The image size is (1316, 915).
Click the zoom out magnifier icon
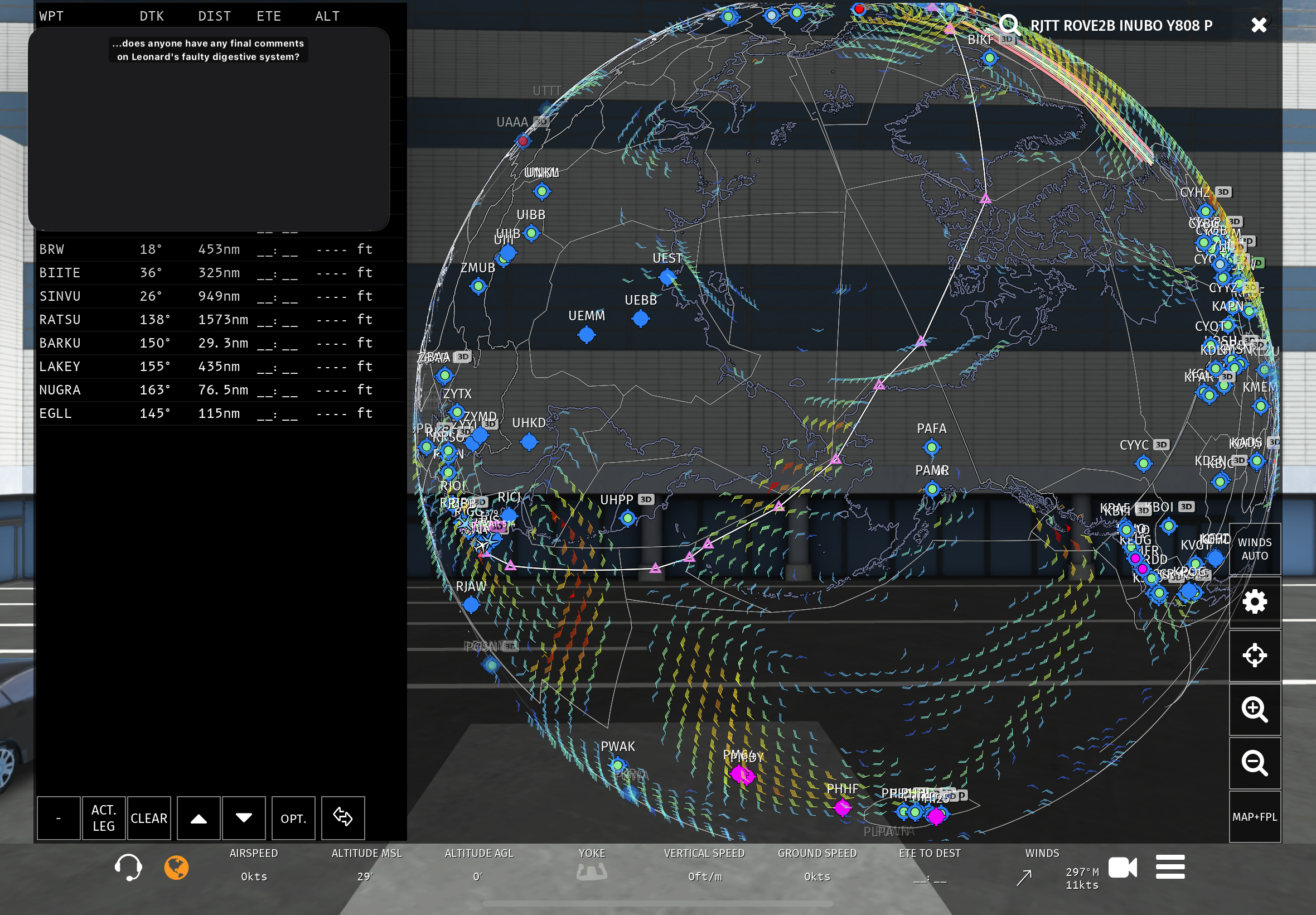click(1254, 763)
